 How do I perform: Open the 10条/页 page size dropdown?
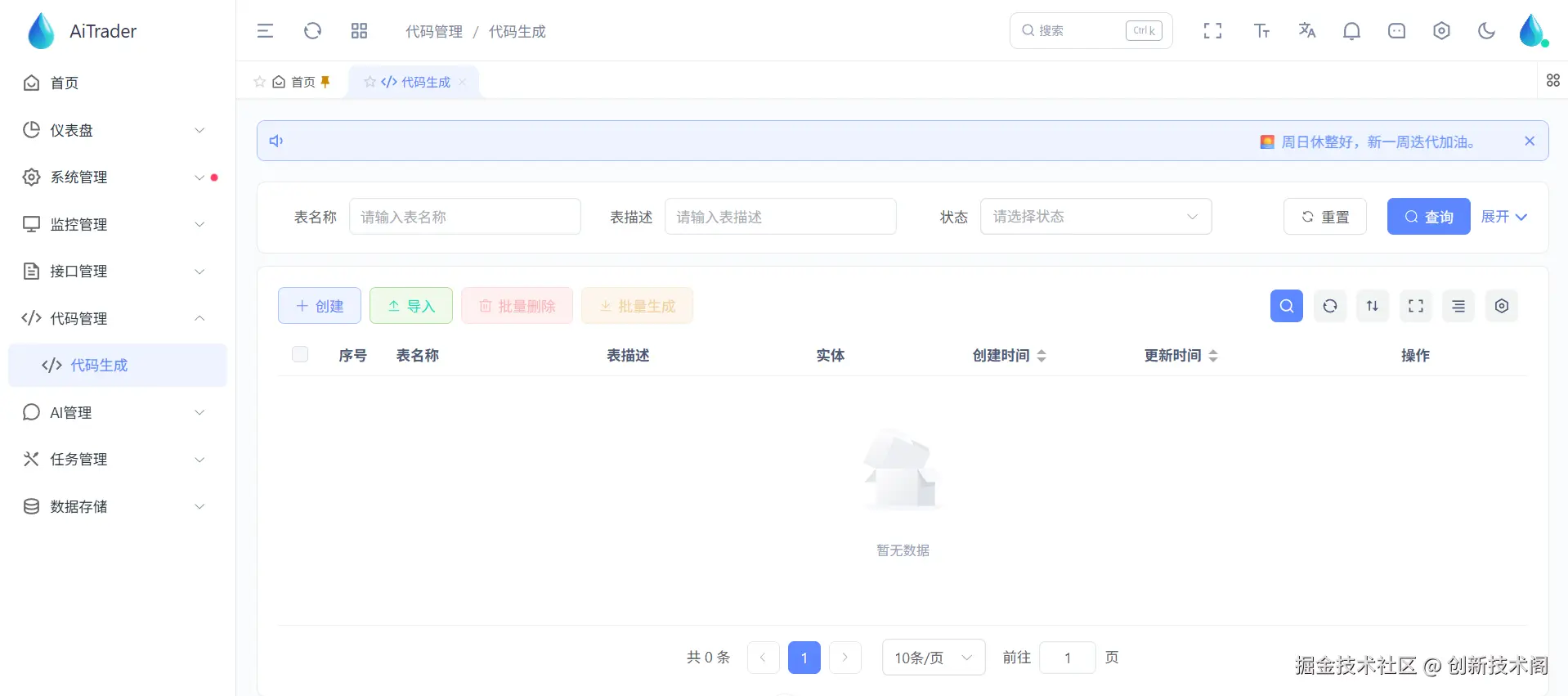click(x=934, y=658)
